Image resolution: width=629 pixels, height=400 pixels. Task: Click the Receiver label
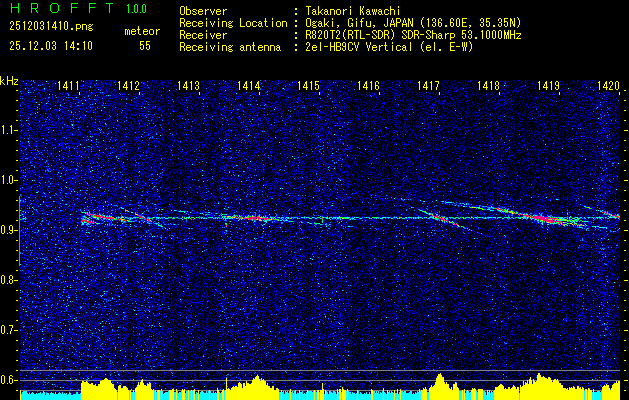tap(203, 35)
